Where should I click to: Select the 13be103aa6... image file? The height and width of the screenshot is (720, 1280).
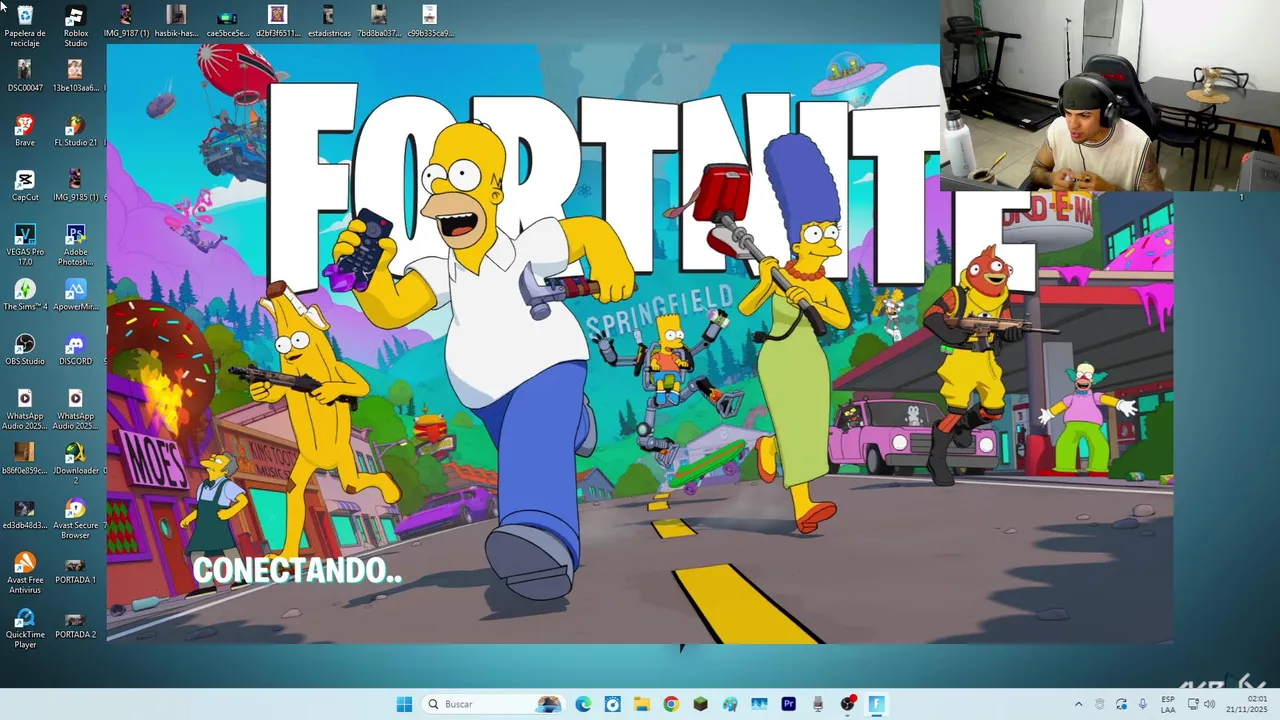click(x=75, y=76)
